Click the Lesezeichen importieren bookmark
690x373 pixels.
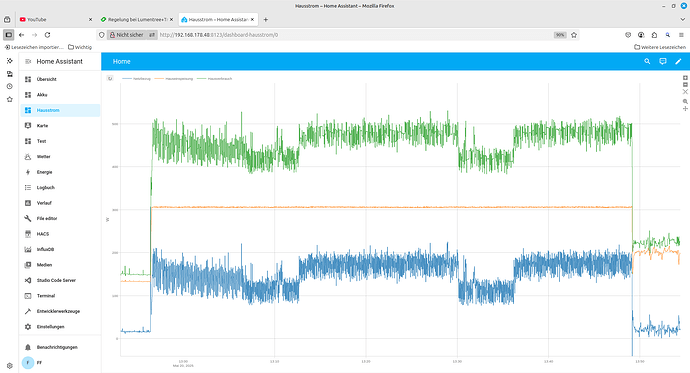point(34,47)
